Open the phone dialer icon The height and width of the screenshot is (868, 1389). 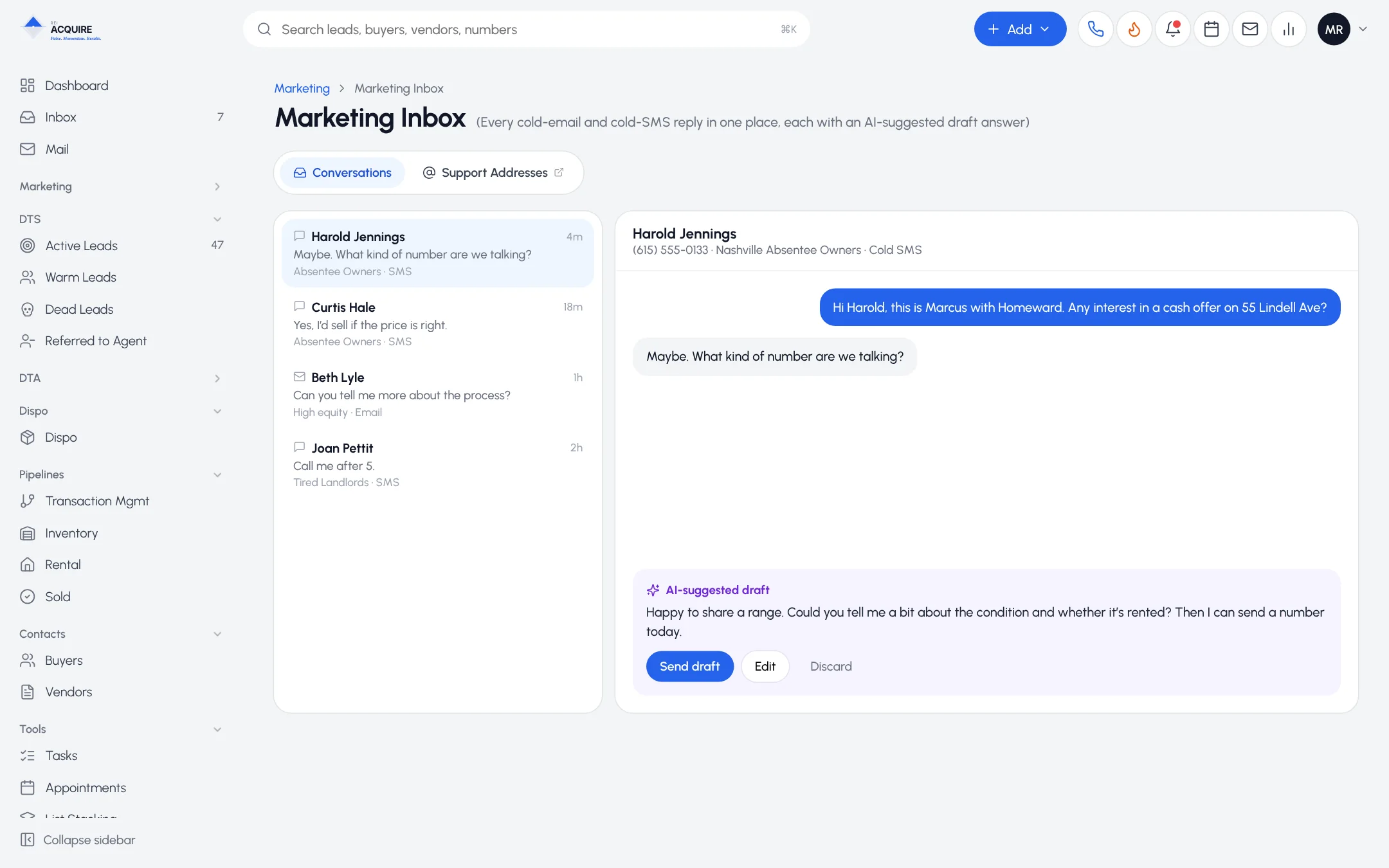1095,29
